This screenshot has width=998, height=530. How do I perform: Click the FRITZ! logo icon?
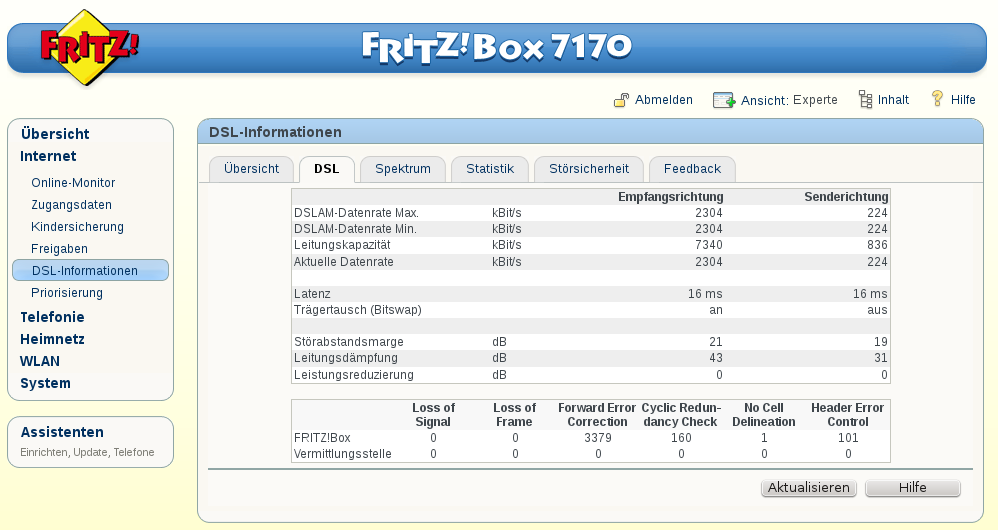(x=88, y=48)
